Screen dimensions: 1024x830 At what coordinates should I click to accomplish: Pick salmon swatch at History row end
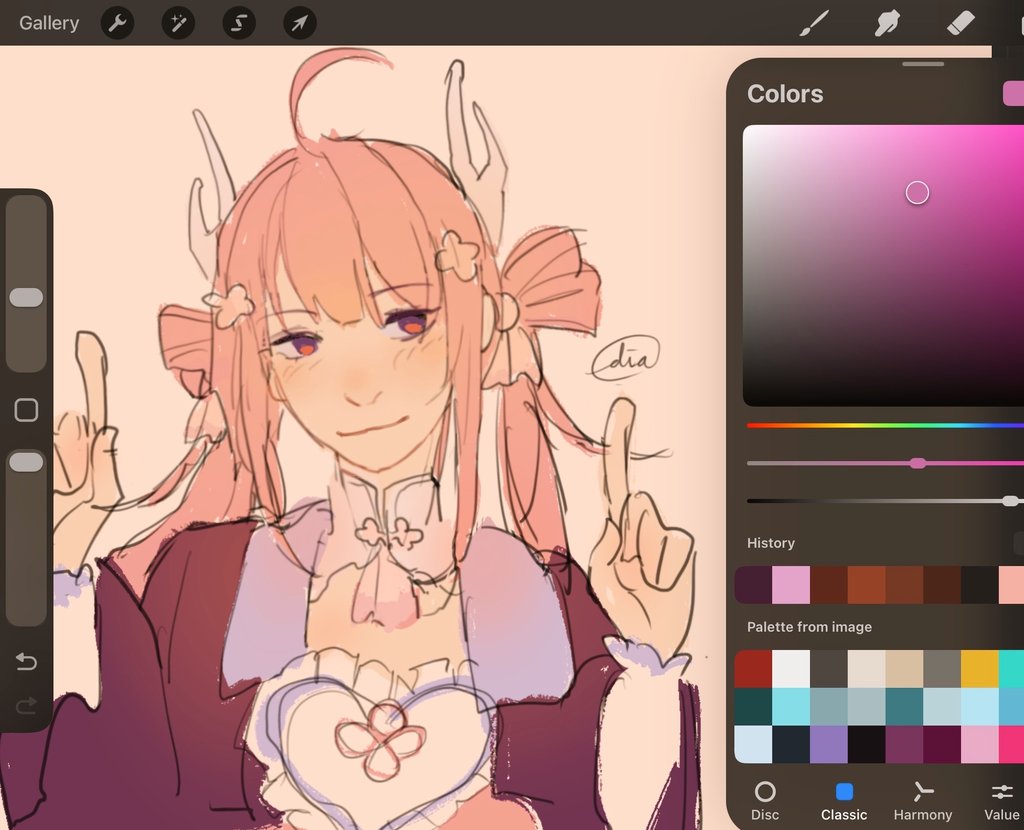1012,585
